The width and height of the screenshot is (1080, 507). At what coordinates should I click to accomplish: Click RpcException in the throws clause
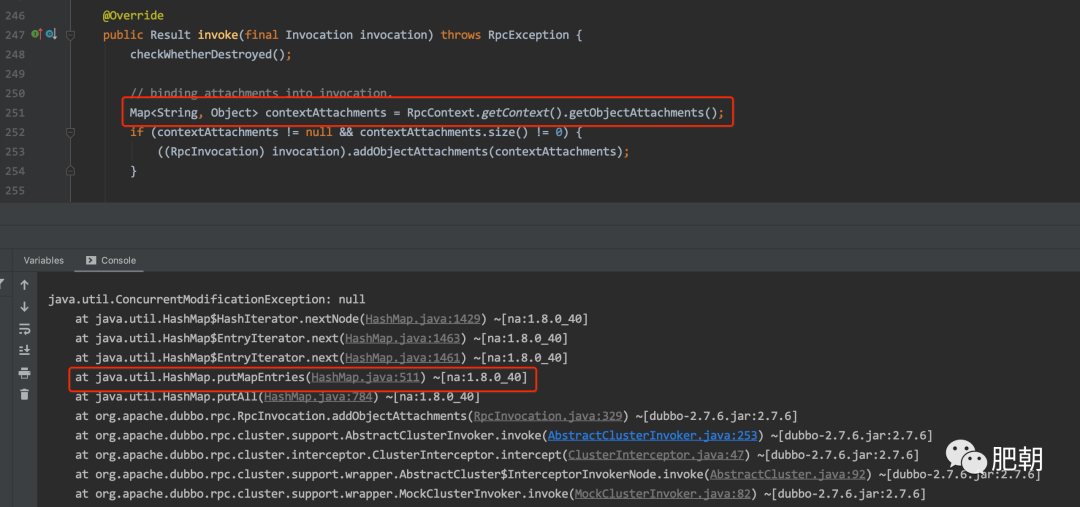529,34
